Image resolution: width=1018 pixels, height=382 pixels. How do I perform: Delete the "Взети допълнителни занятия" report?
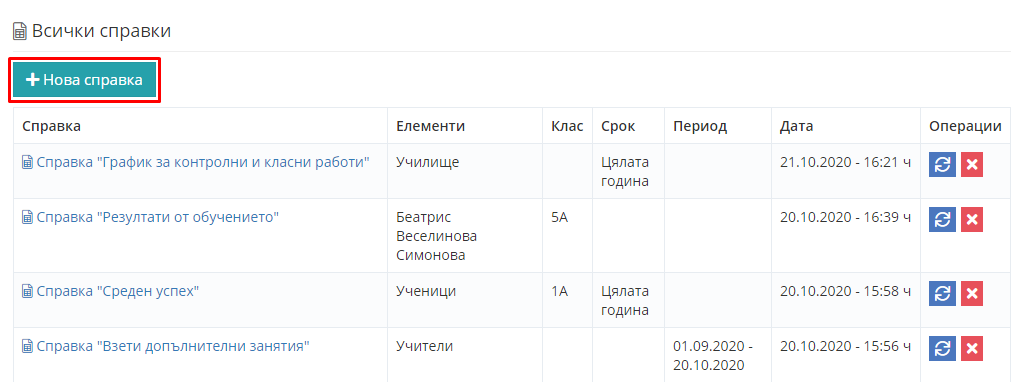(972, 349)
